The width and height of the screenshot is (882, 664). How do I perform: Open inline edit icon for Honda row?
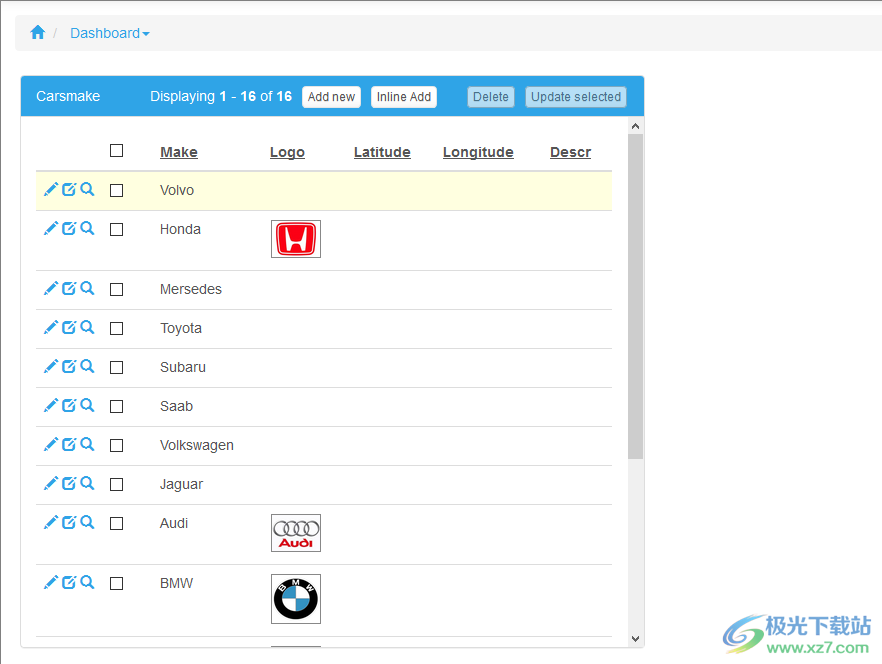point(69,228)
